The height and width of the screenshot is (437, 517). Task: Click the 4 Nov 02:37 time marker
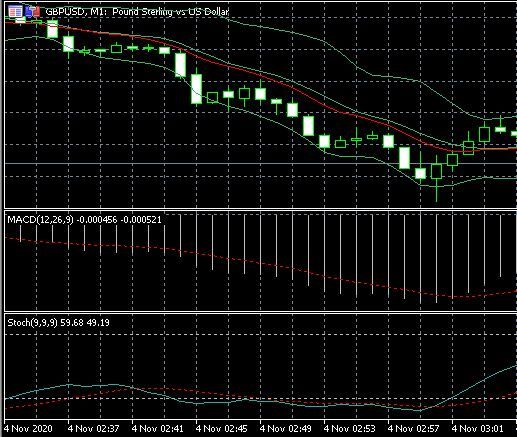[93, 428]
